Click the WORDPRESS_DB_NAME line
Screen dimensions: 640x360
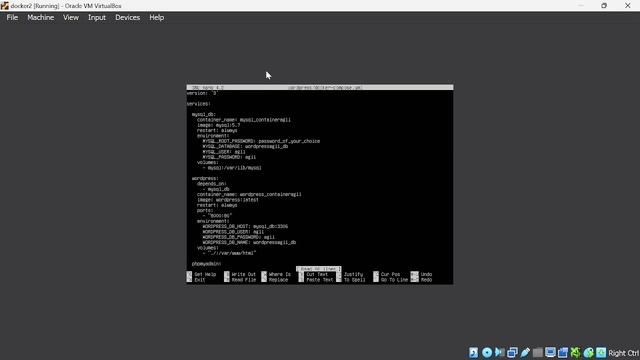[249, 242]
